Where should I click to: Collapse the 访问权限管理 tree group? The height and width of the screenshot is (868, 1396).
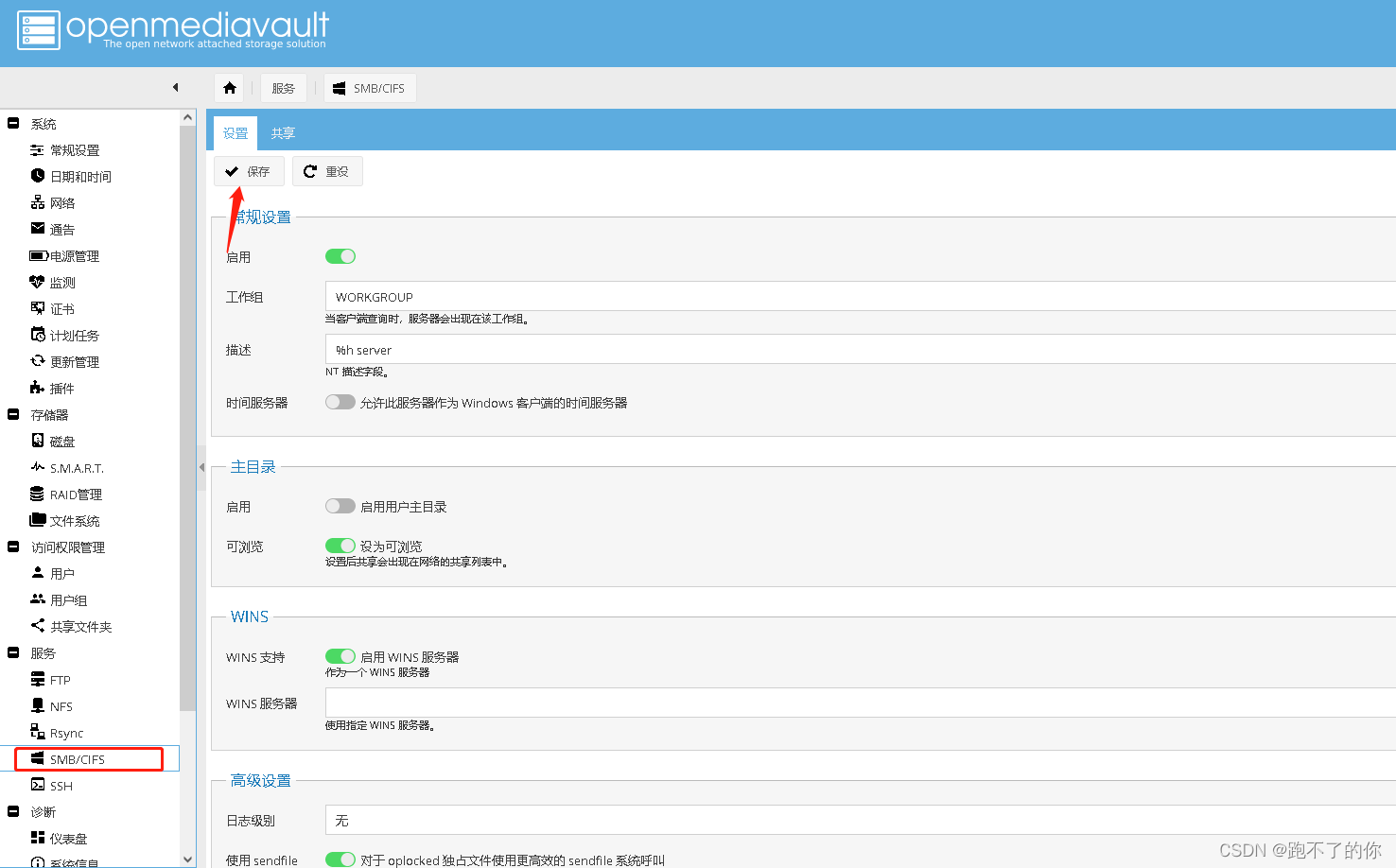[x=13, y=547]
